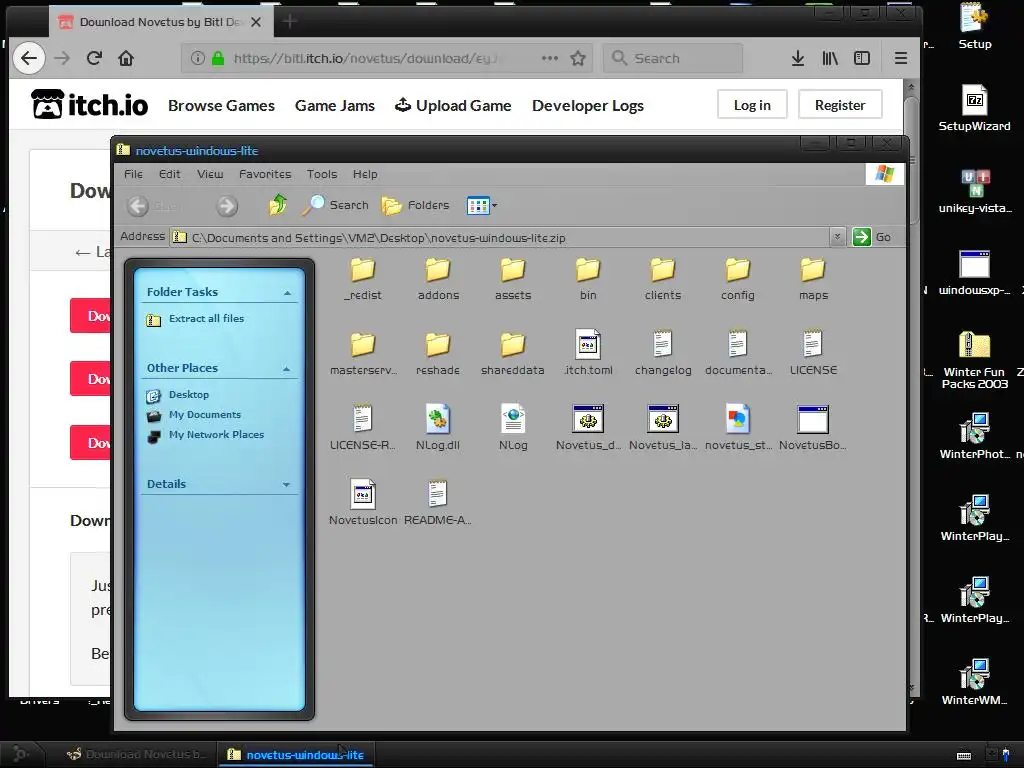Open the Firefox hamburger menu

pyautogui.click(x=901, y=58)
